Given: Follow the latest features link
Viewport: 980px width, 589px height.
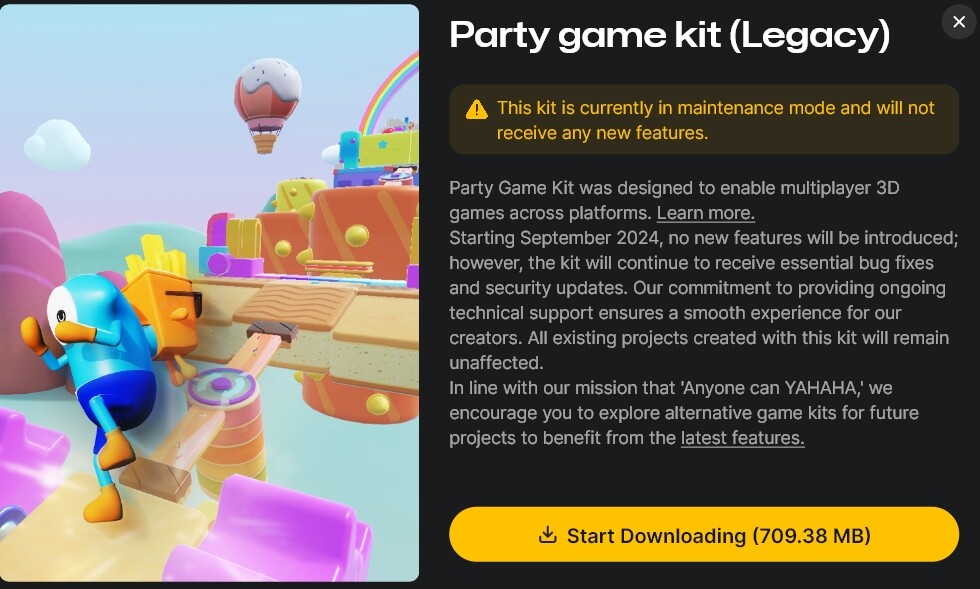Looking at the screenshot, I should click(x=742, y=438).
